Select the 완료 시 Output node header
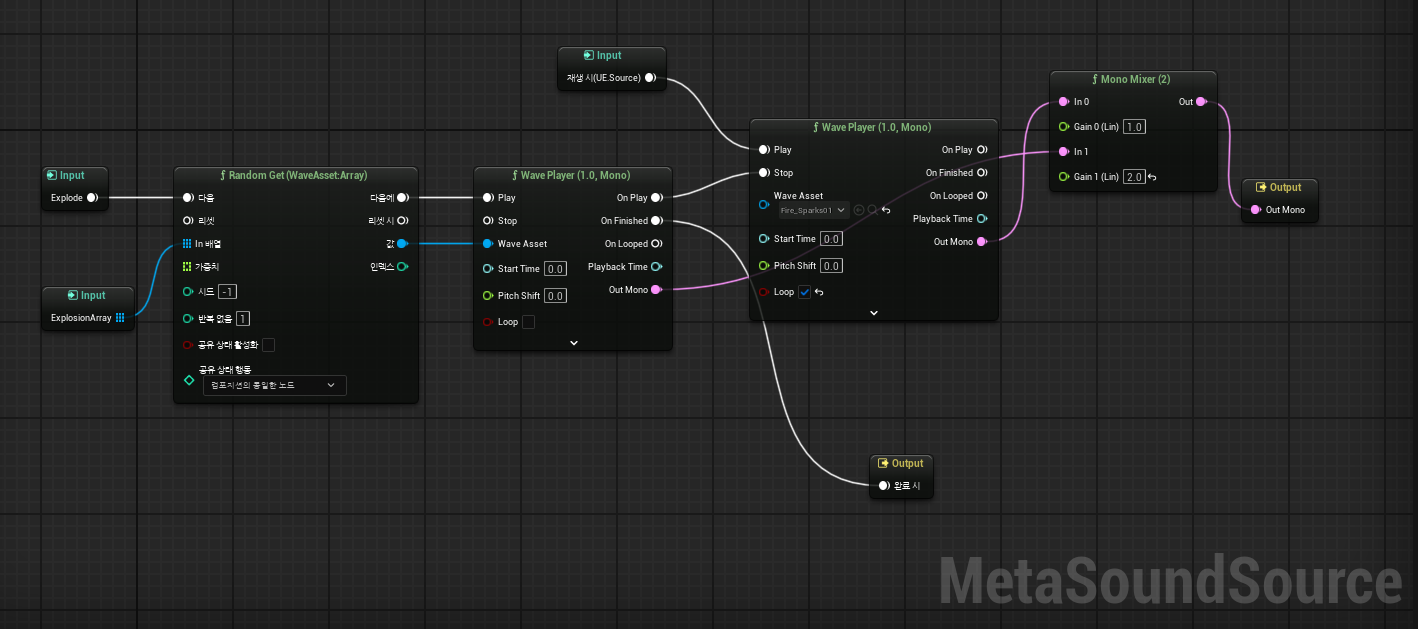 tap(901, 463)
